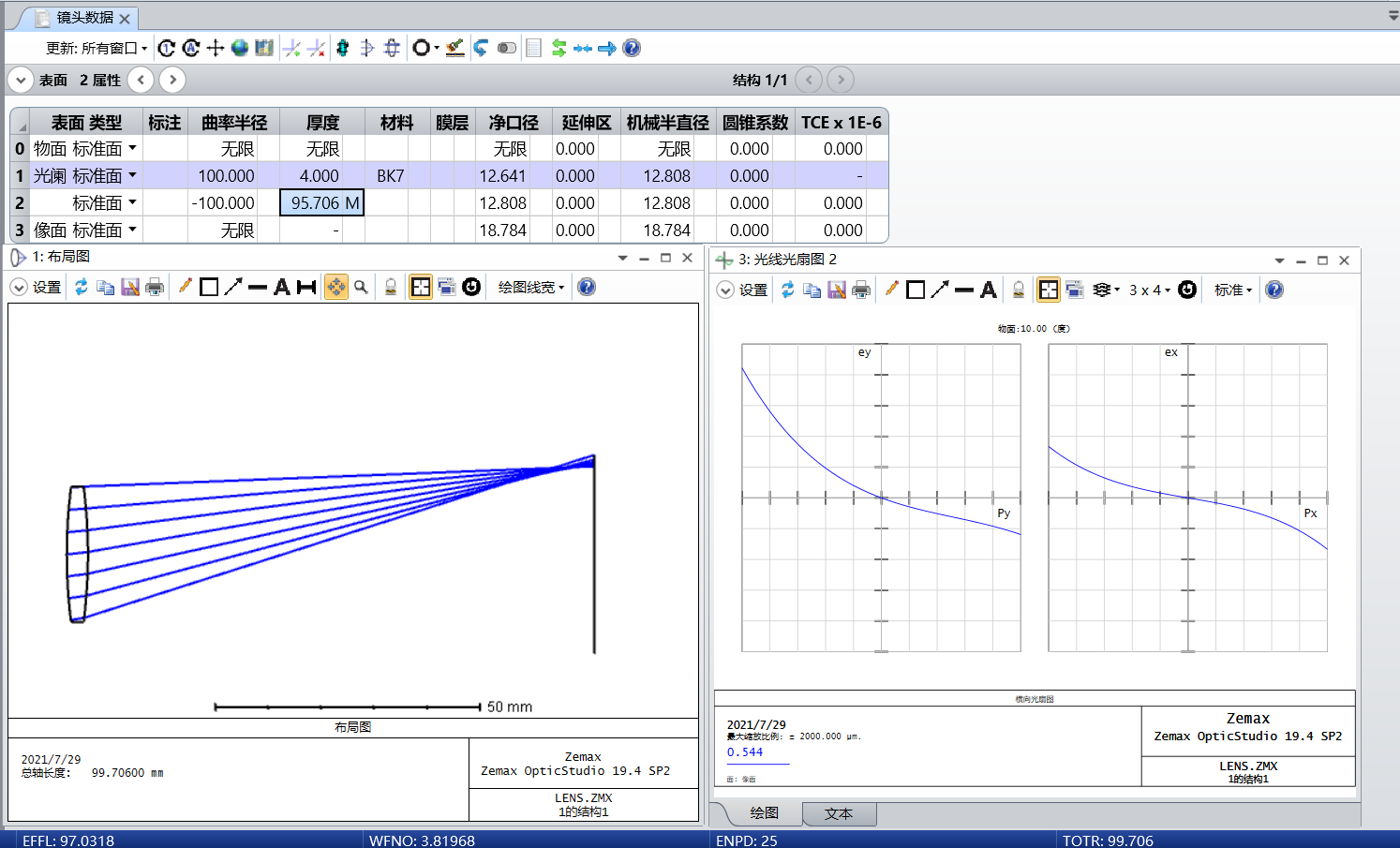Screen dimensions: 1400x848
Task: Click the globe icon in Lens Data toolbar
Action: [x=240, y=48]
